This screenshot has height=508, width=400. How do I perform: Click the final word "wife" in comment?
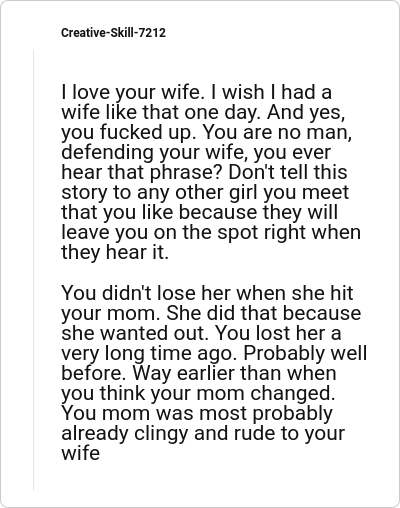coord(80,453)
